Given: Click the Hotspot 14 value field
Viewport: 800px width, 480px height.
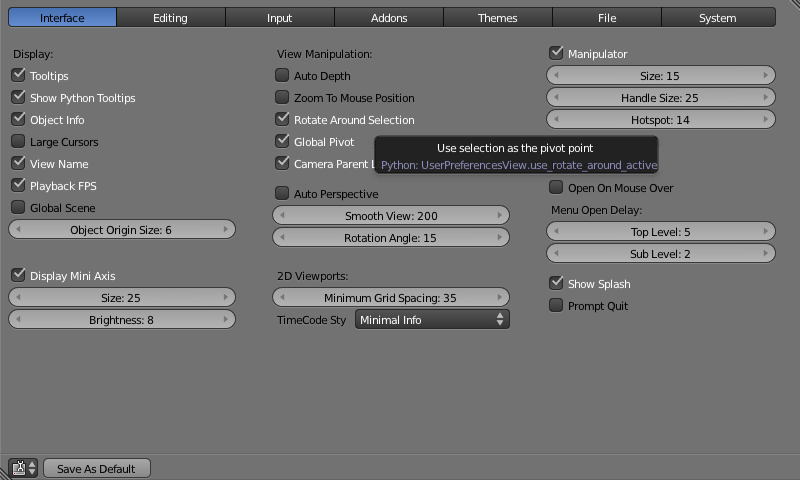Looking at the screenshot, I should pyautogui.click(x=660, y=120).
